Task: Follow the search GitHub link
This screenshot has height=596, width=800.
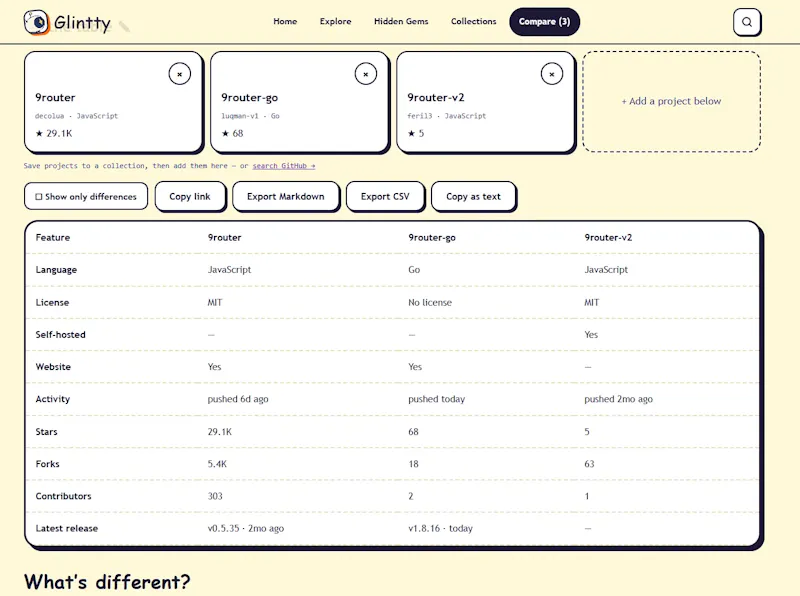Action: (x=284, y=166)
